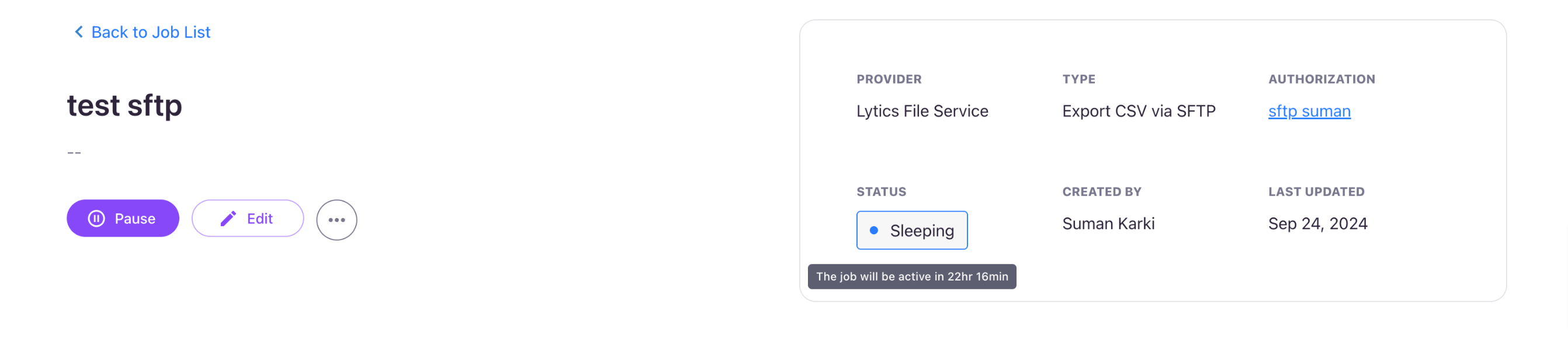Click the empty description dashes

(74, 153)
